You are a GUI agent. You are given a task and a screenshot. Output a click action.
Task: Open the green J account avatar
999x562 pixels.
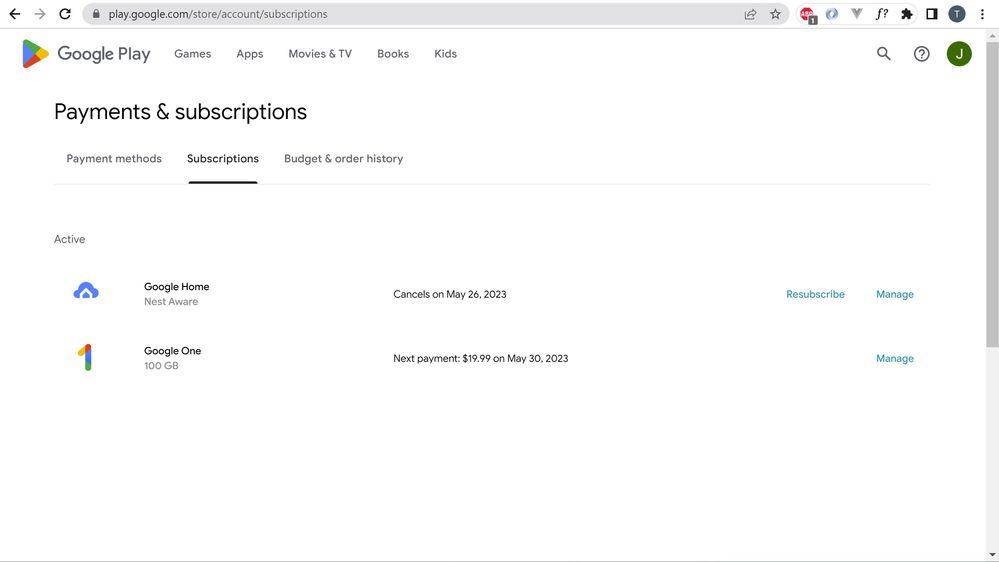[x=959, y=54]
